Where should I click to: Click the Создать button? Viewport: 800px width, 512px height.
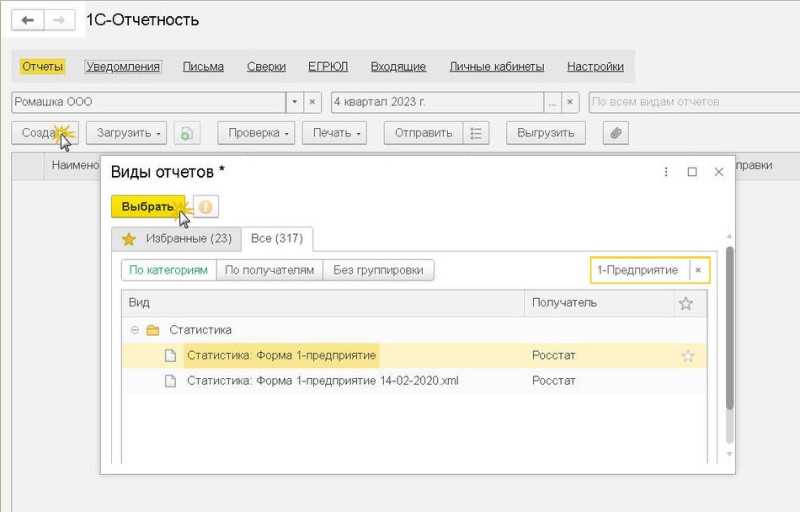pos(45,133)
